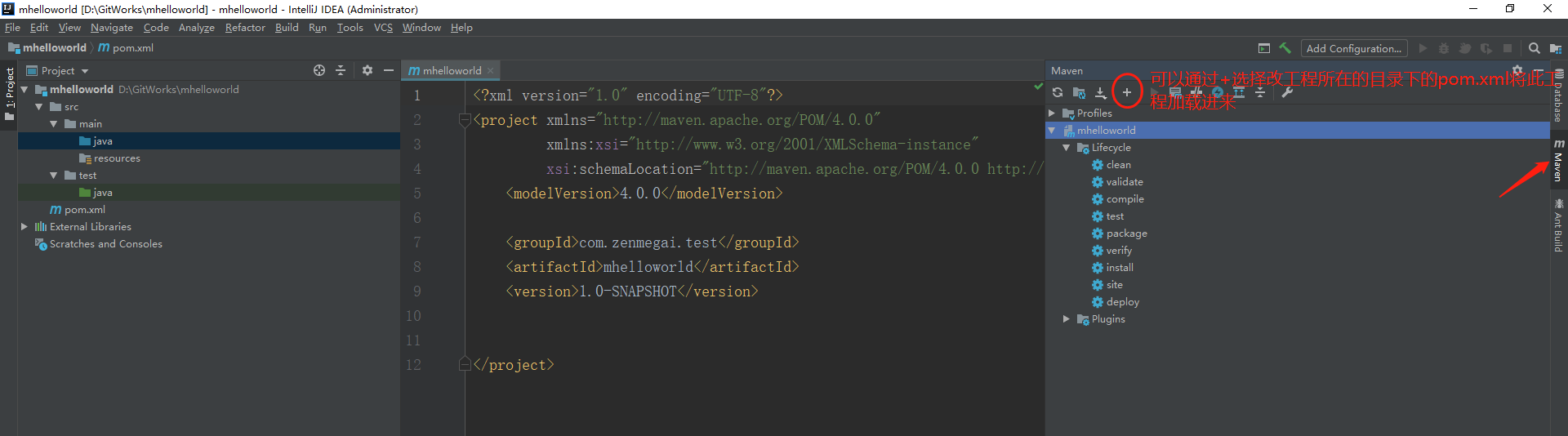Expand External Libraries node
Image resolution: width=1568 pixels, height=436 pixels.
click(24, 226)
